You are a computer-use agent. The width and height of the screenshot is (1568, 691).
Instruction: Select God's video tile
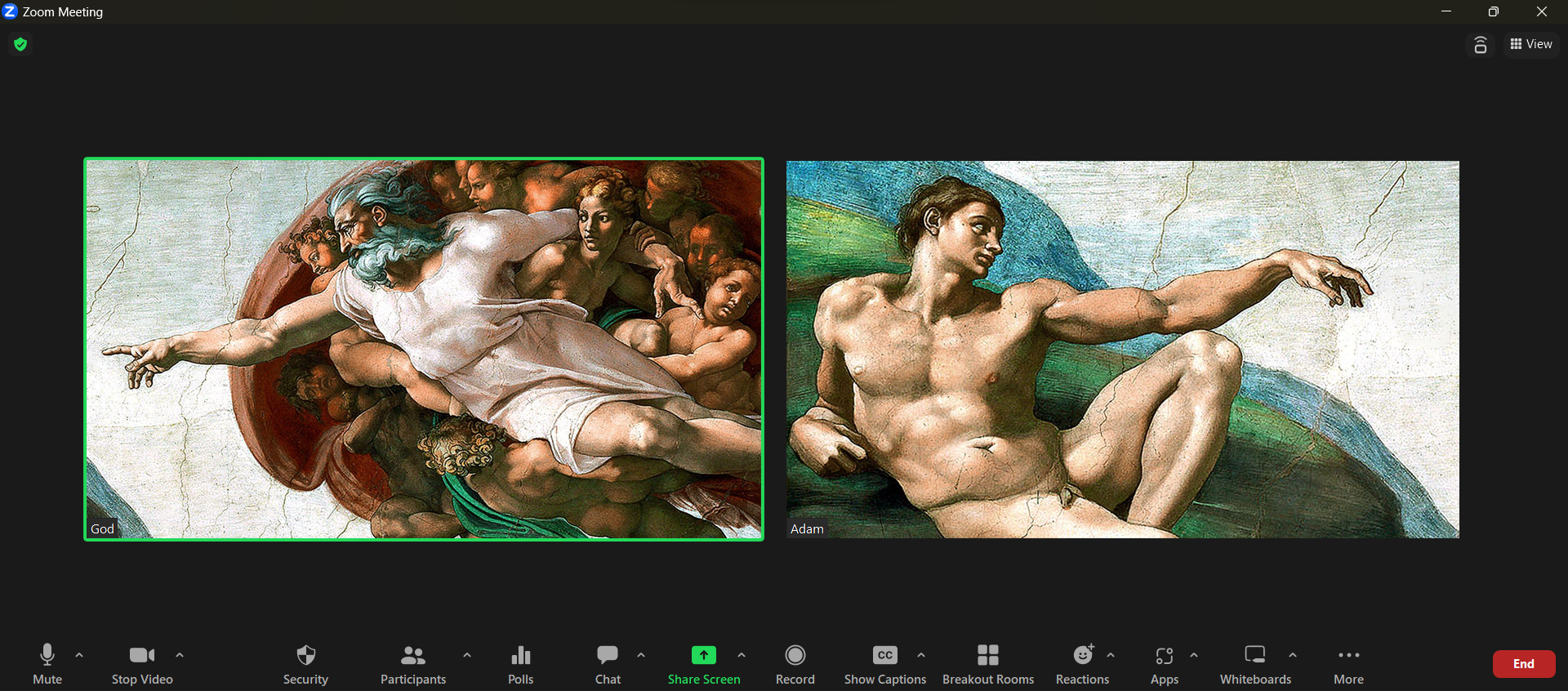(x=424, y=349)
